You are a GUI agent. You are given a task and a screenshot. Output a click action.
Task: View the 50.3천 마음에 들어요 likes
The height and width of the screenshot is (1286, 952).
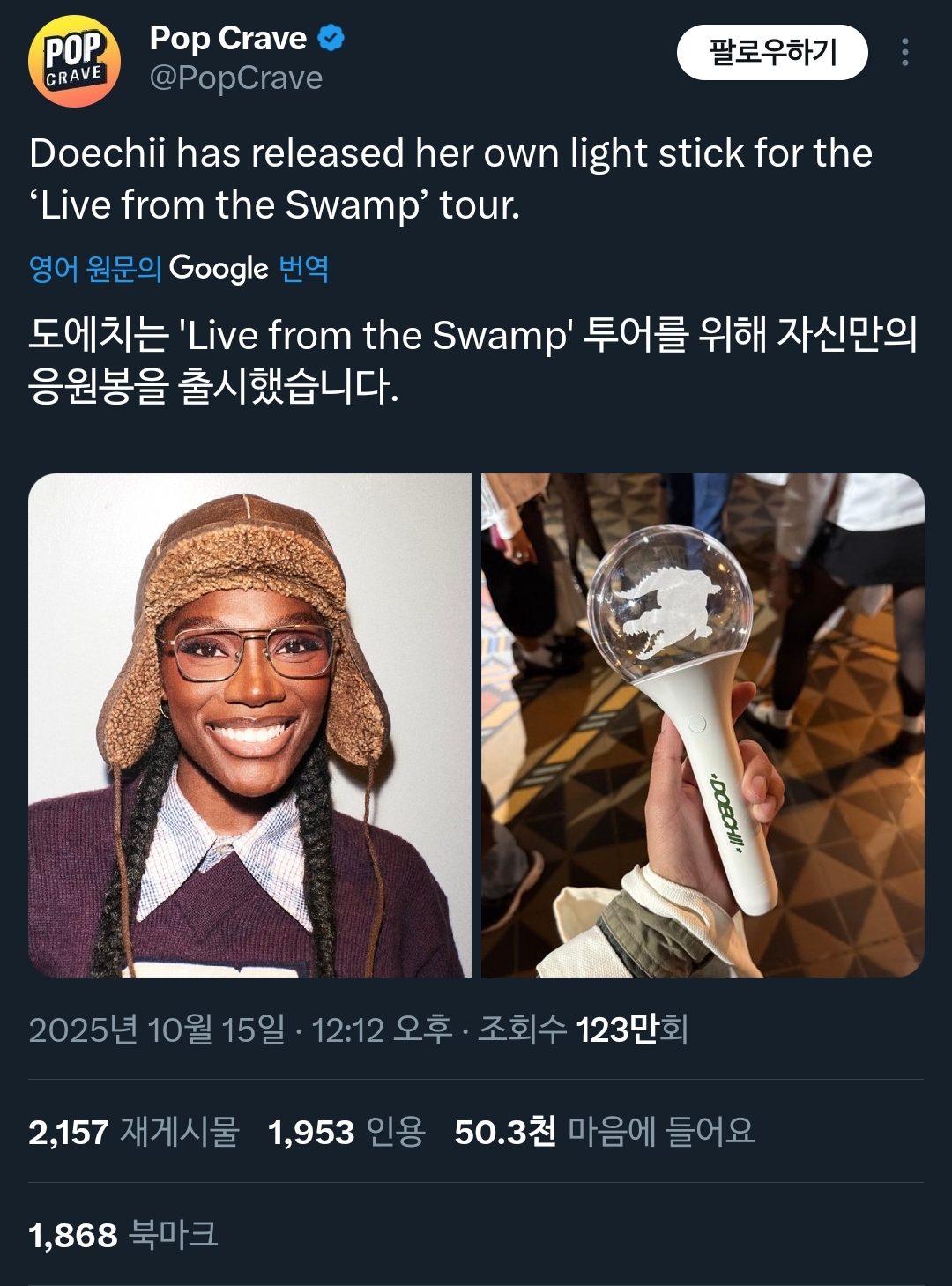coord(605,1132)
